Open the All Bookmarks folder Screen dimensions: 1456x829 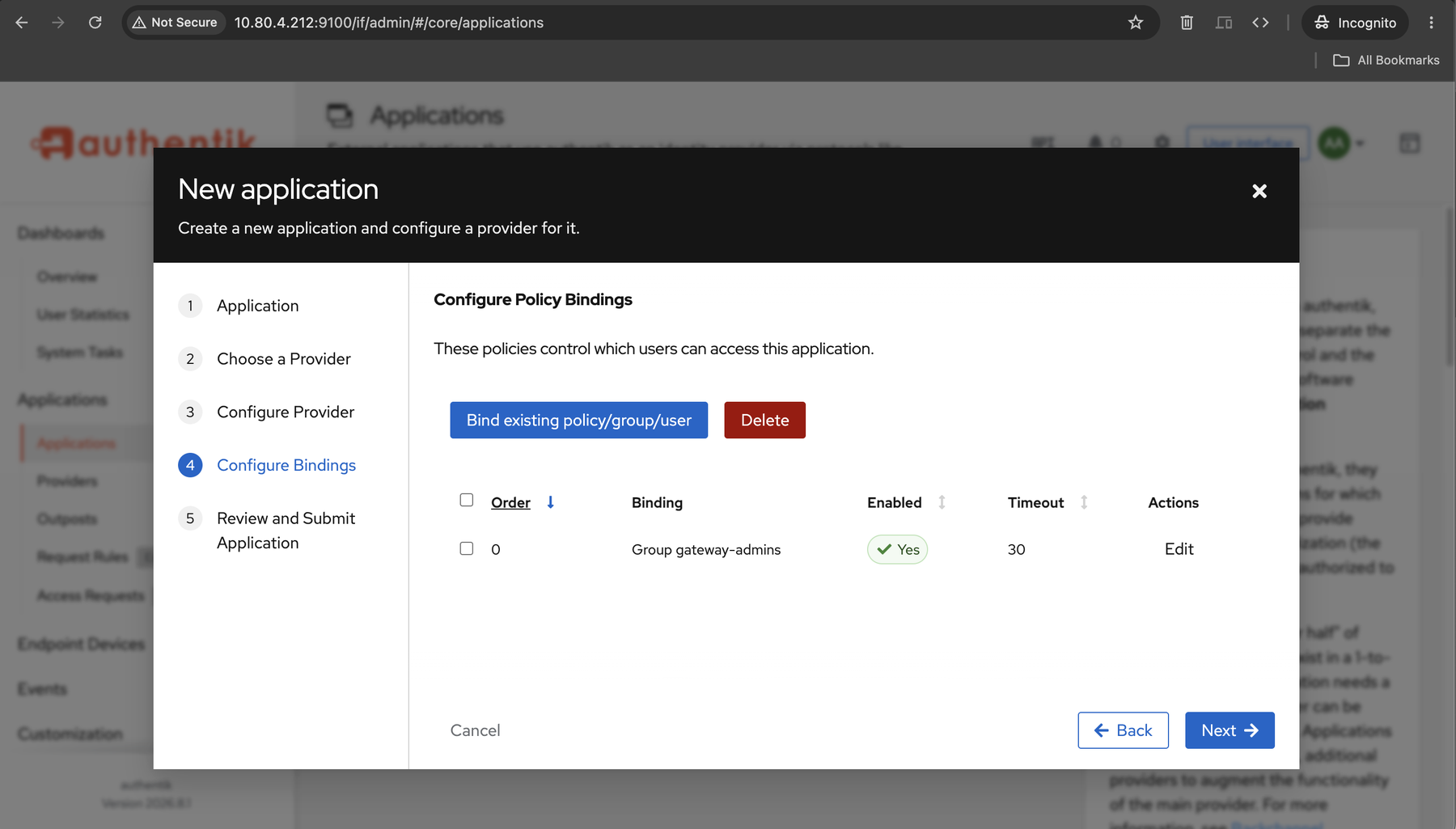pos(1386,61)
